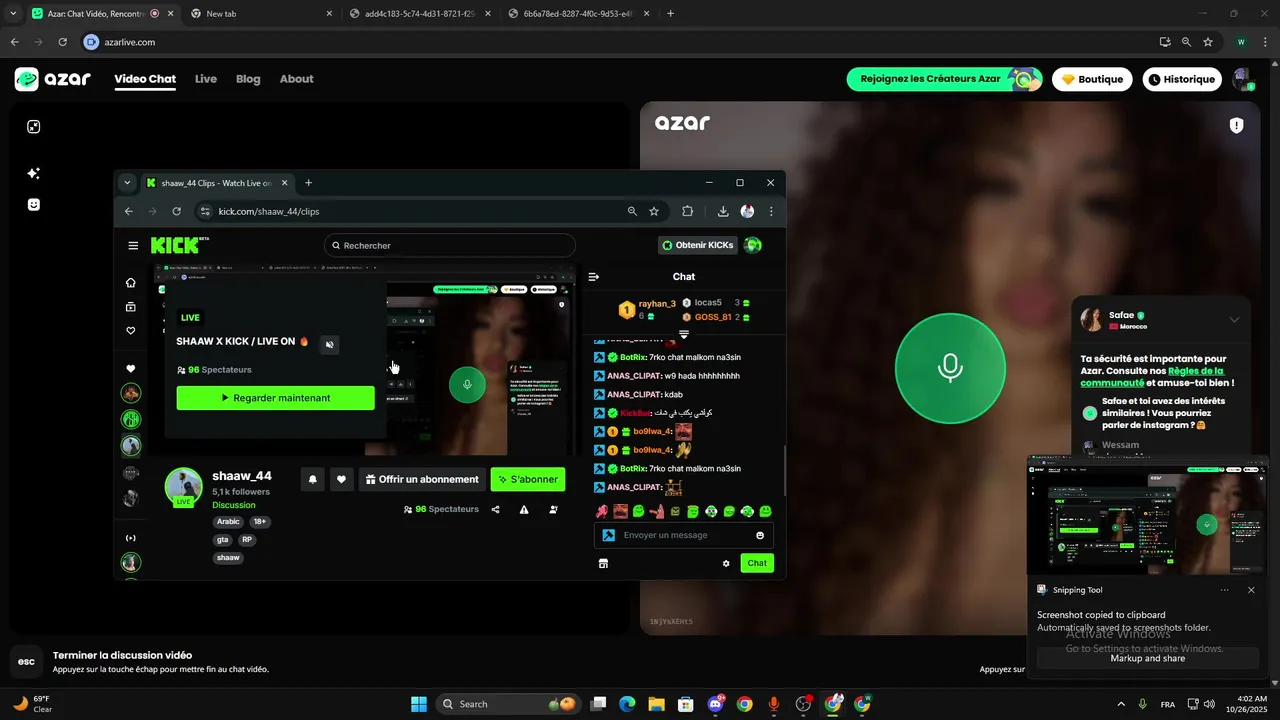Open sparkle effects icon in Azar sidebar

[33, 173]
